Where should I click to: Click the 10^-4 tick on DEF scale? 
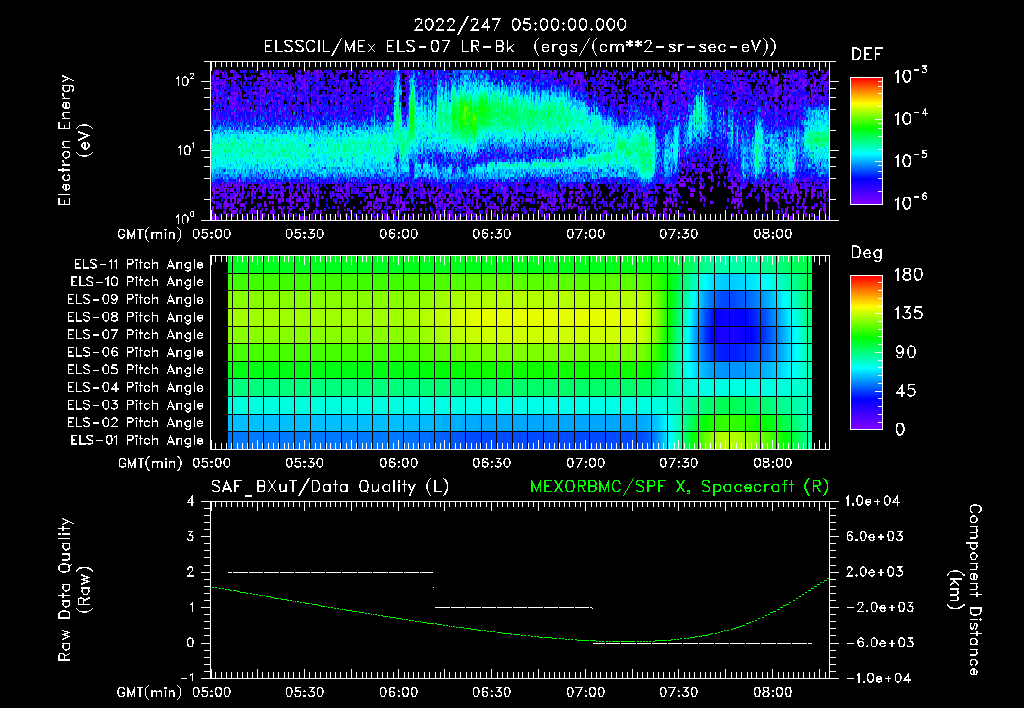click(910, 118)
